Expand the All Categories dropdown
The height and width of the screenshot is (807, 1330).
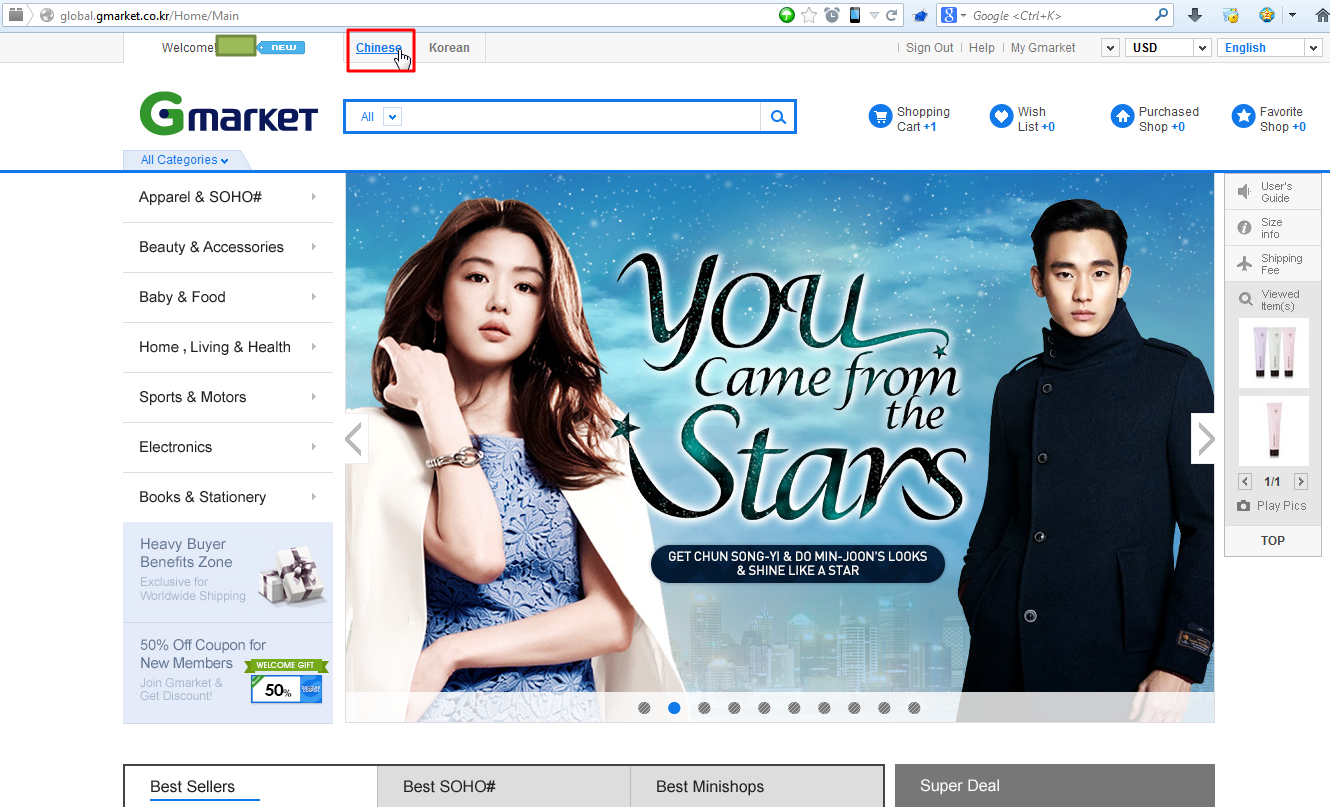[x=184, y=160]
